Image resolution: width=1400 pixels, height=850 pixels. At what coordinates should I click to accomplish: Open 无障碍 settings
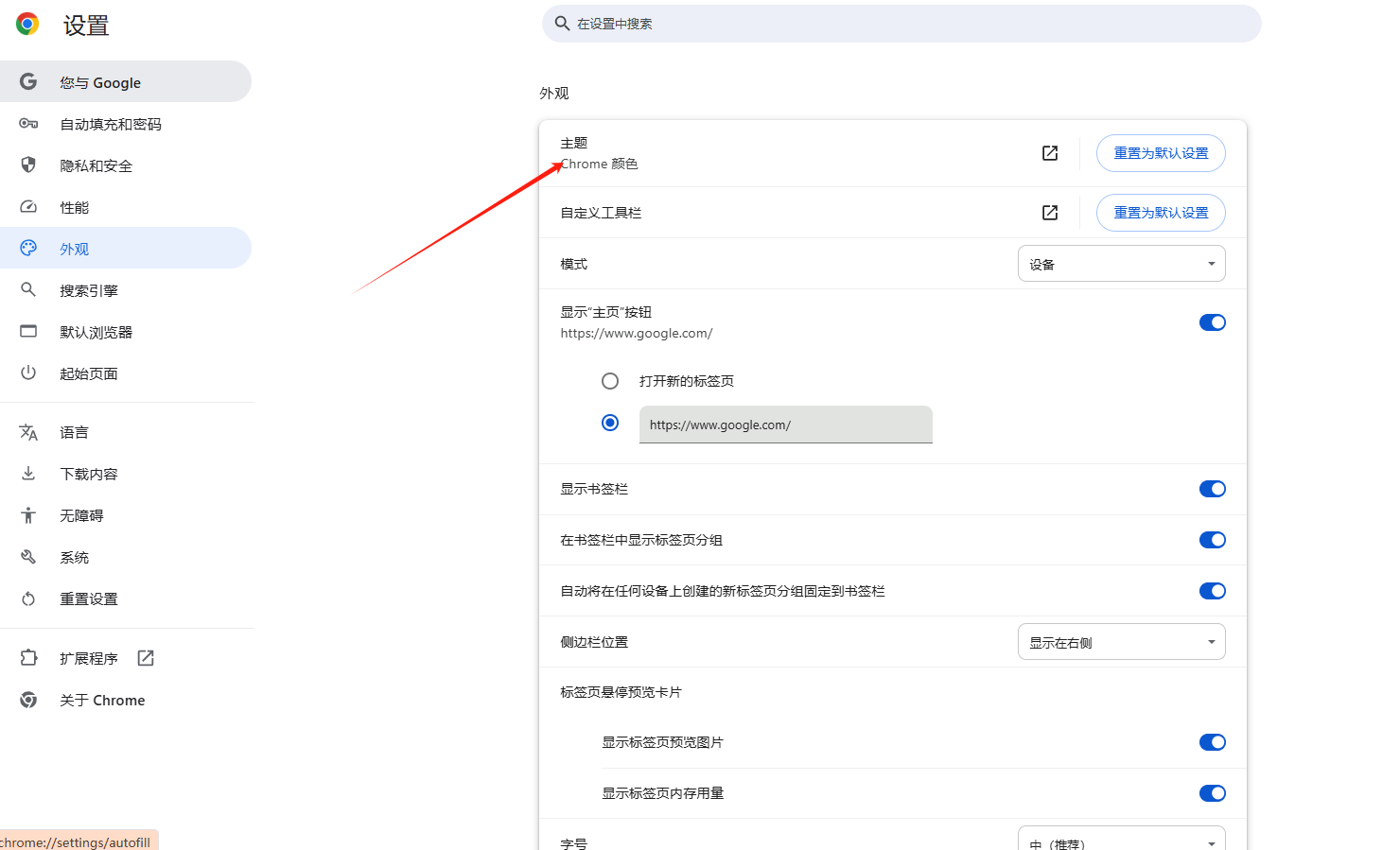(126, 515)
